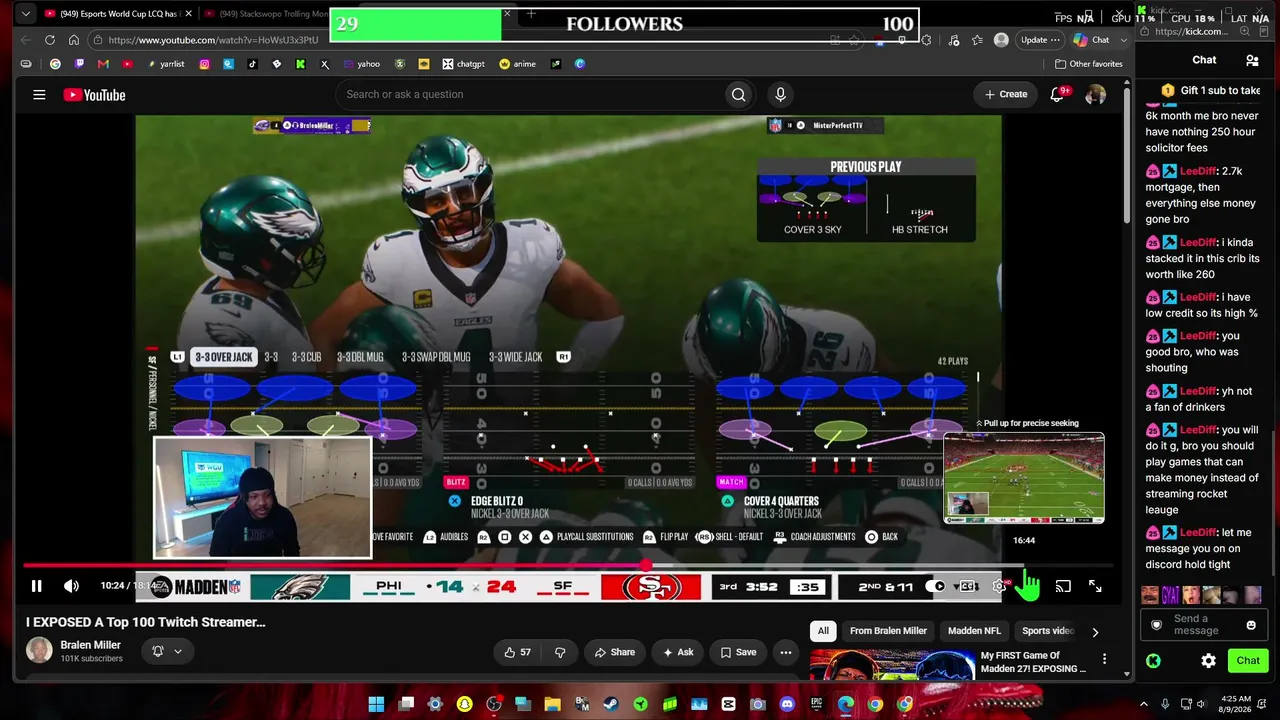Toggle subtitles closed captions in the player
The width and height of the screenshot is (1280, 720).
pyautogui.click(x=968, y=586)
